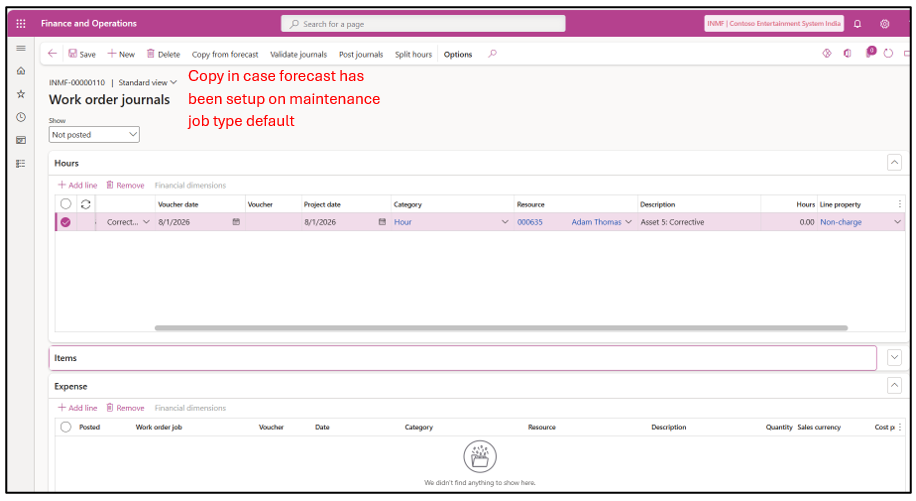Open the settings gear
The height and width of the screenshot is (501, 916).
click(x=884, y=24)
